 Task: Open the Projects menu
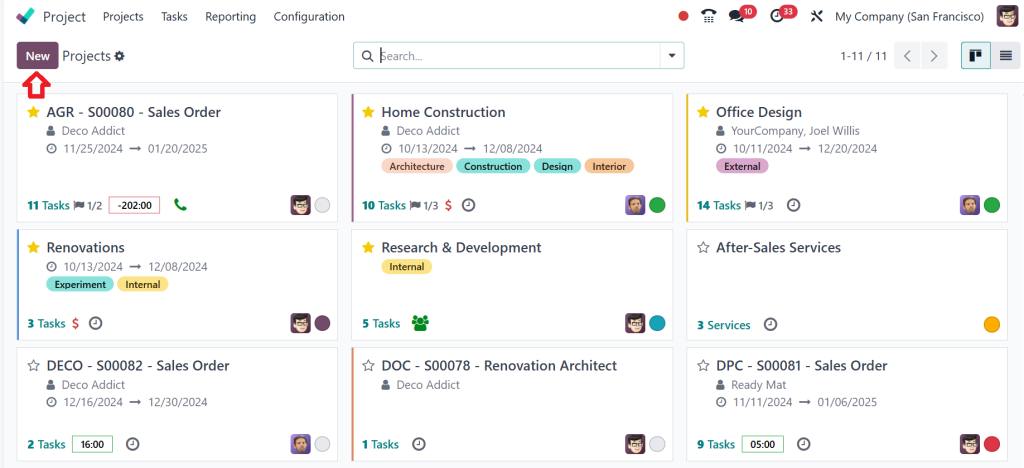[x=123, y=16]
